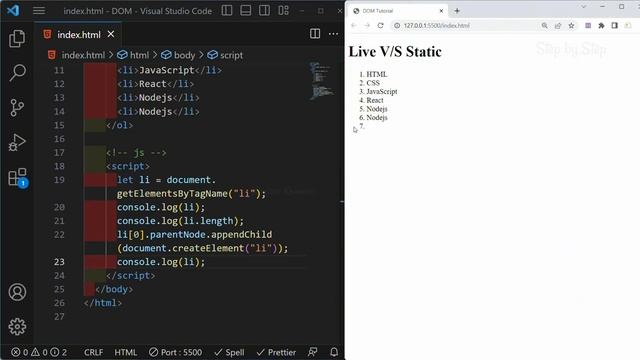Go back in the browser
640x360 pixels.
tap(354, 25)
